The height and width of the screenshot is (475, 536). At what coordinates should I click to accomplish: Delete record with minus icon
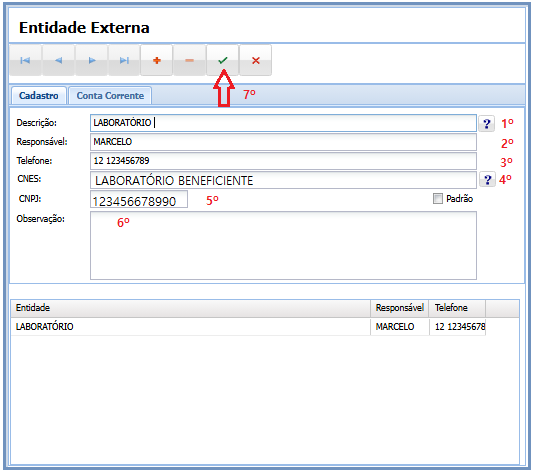tap(190, 60)
